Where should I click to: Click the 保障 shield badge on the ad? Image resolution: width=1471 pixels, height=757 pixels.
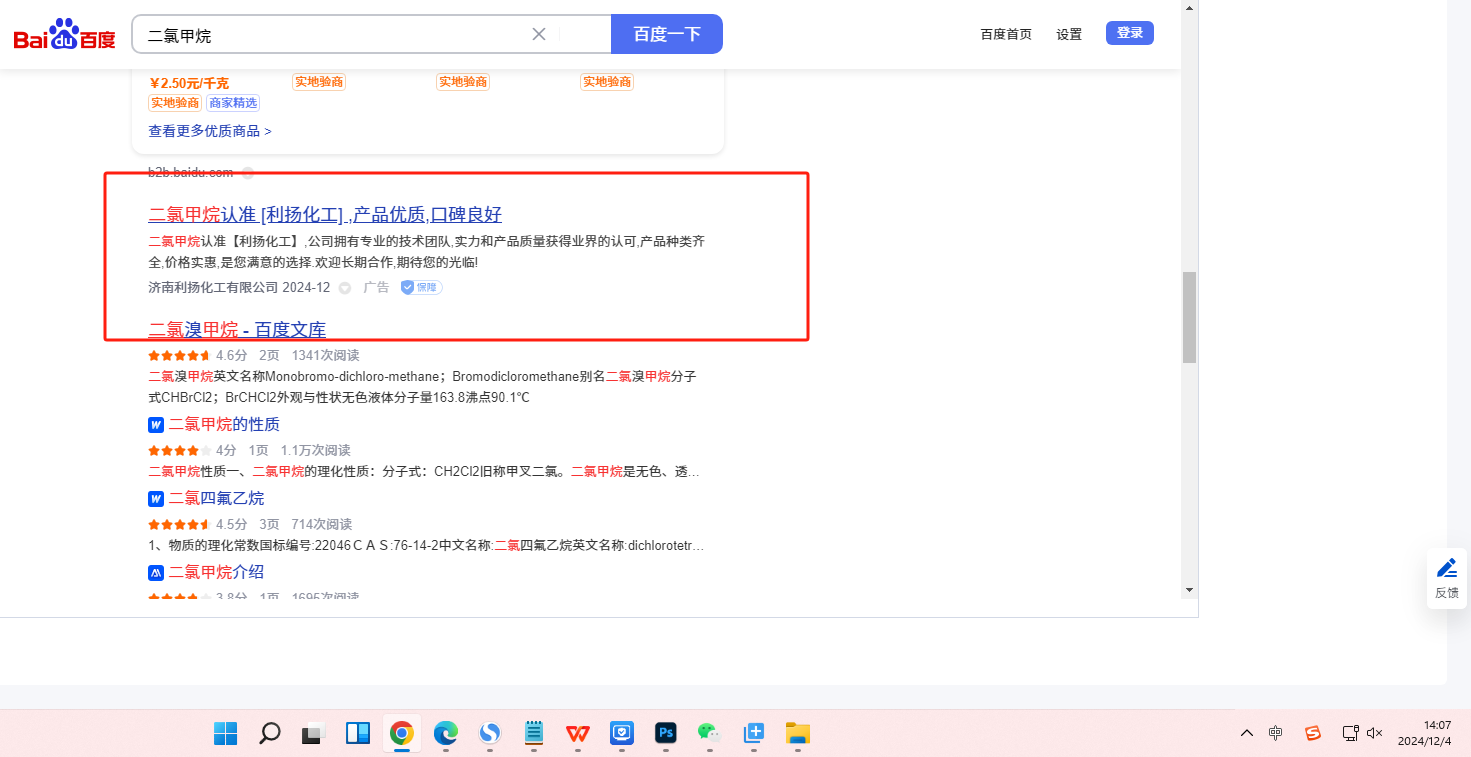coord(421,288)
